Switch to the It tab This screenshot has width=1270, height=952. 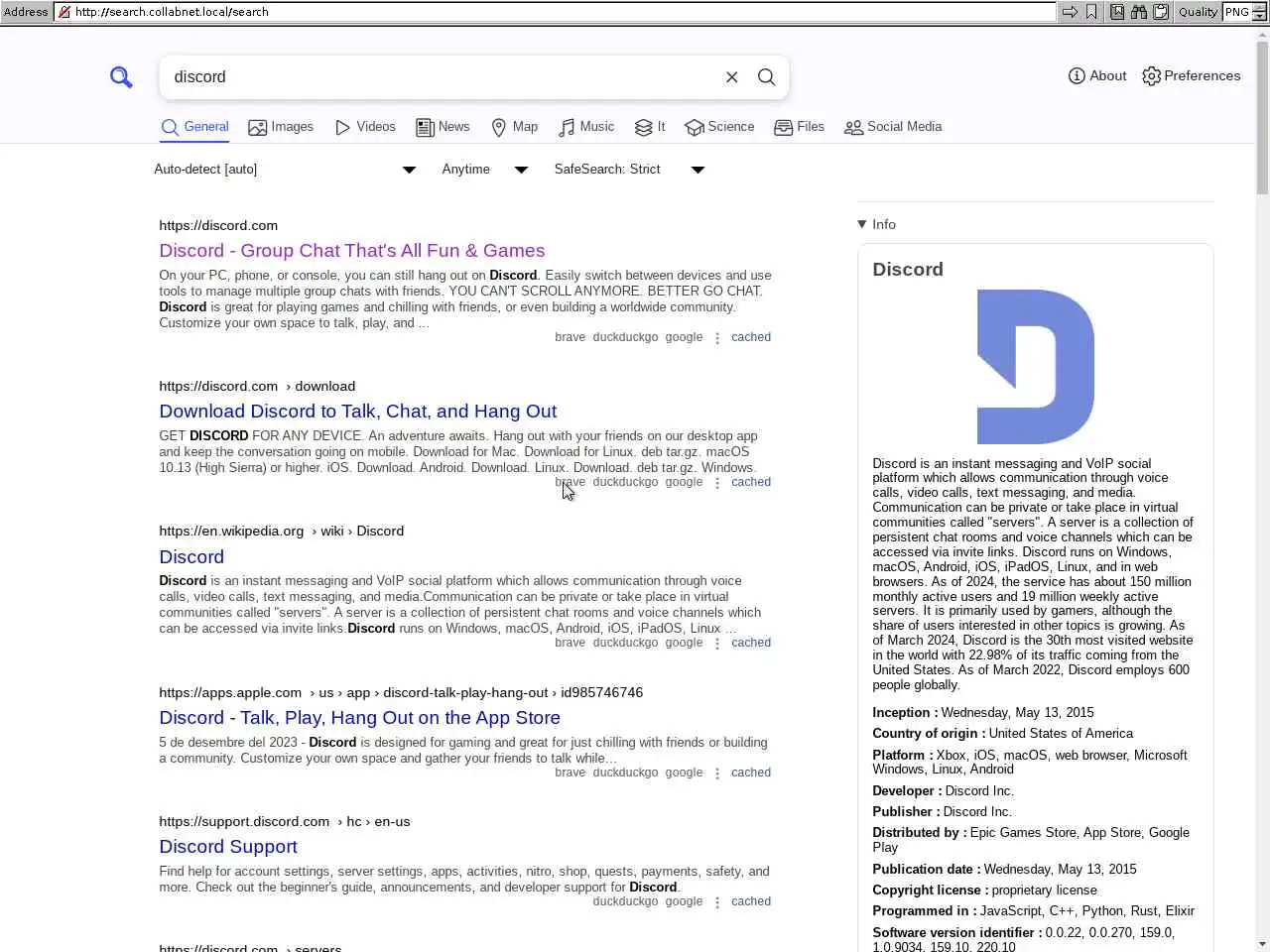click(650, 127)
